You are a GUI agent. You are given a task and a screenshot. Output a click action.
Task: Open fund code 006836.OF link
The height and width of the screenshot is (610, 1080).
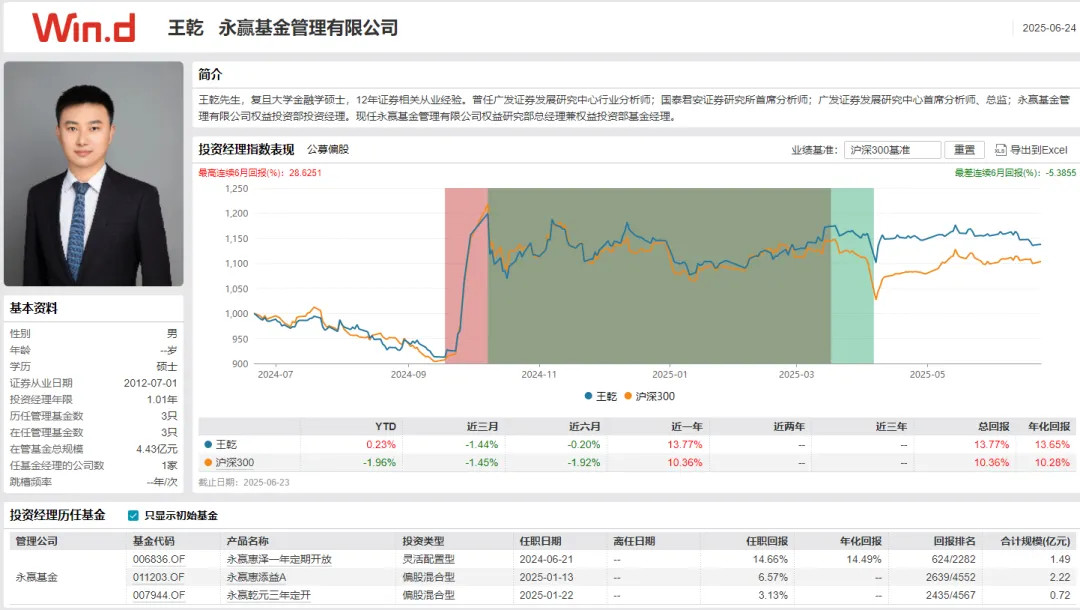click(x=159, y=559)
